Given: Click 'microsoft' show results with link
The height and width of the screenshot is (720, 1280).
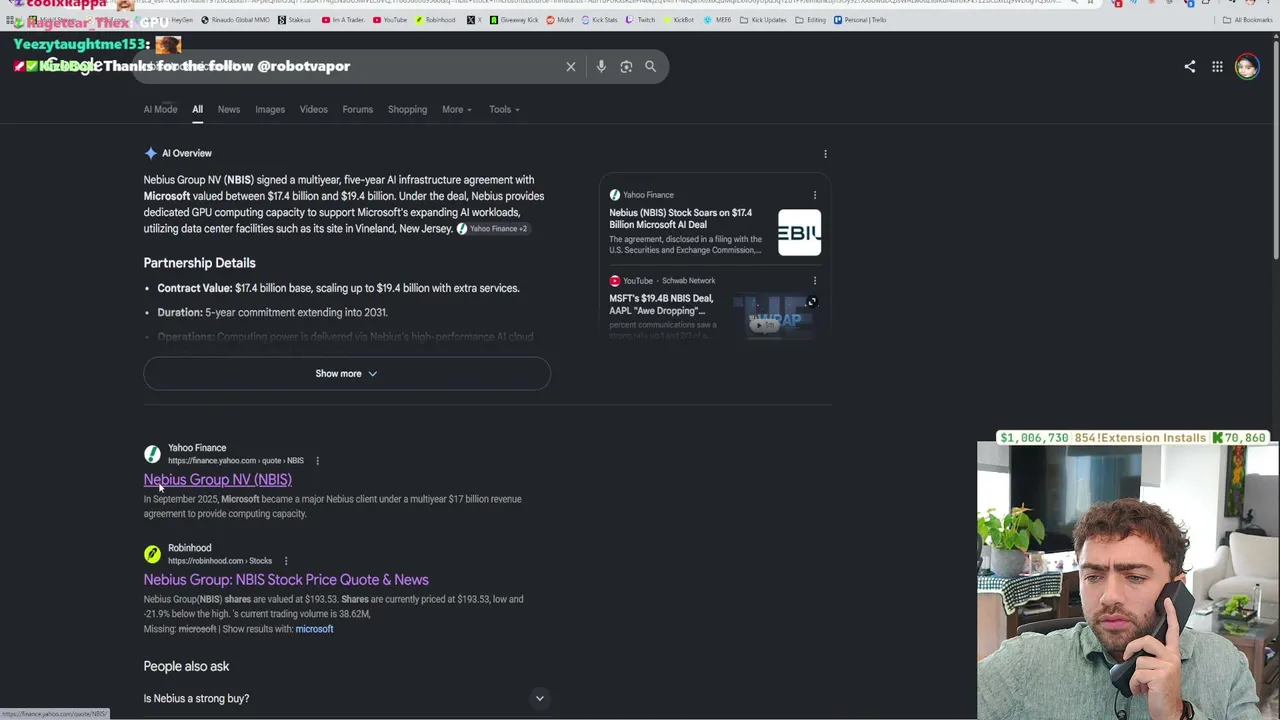Looking at the screenshot, I should click(314, 629).
